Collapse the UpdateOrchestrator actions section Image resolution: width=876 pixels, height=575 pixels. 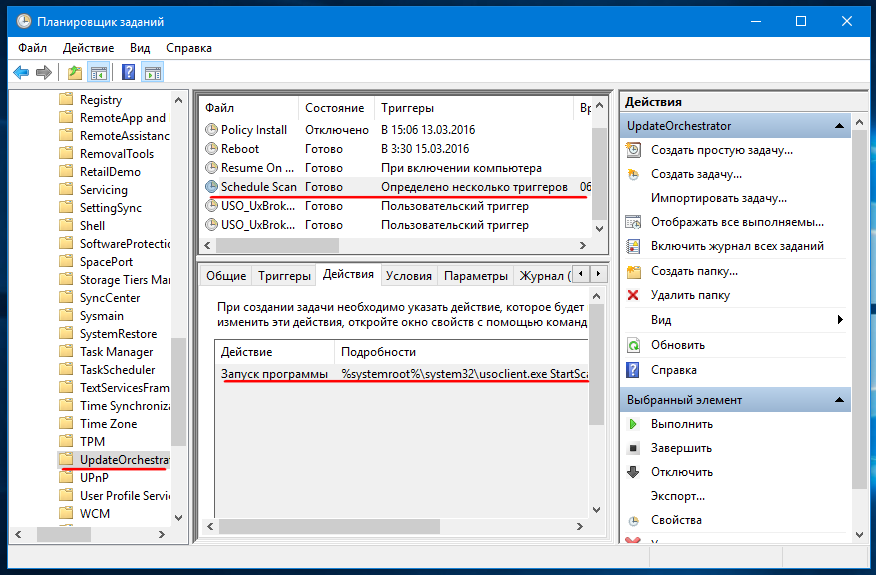point(839,126)
